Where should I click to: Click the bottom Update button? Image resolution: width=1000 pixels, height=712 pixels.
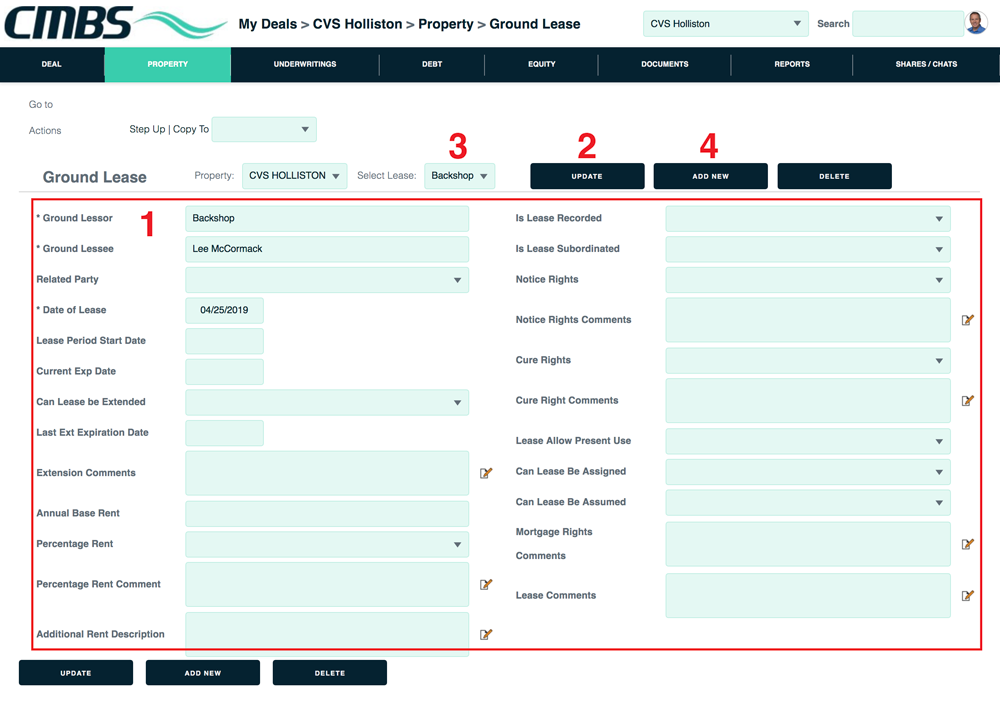(x=76, y=673)
